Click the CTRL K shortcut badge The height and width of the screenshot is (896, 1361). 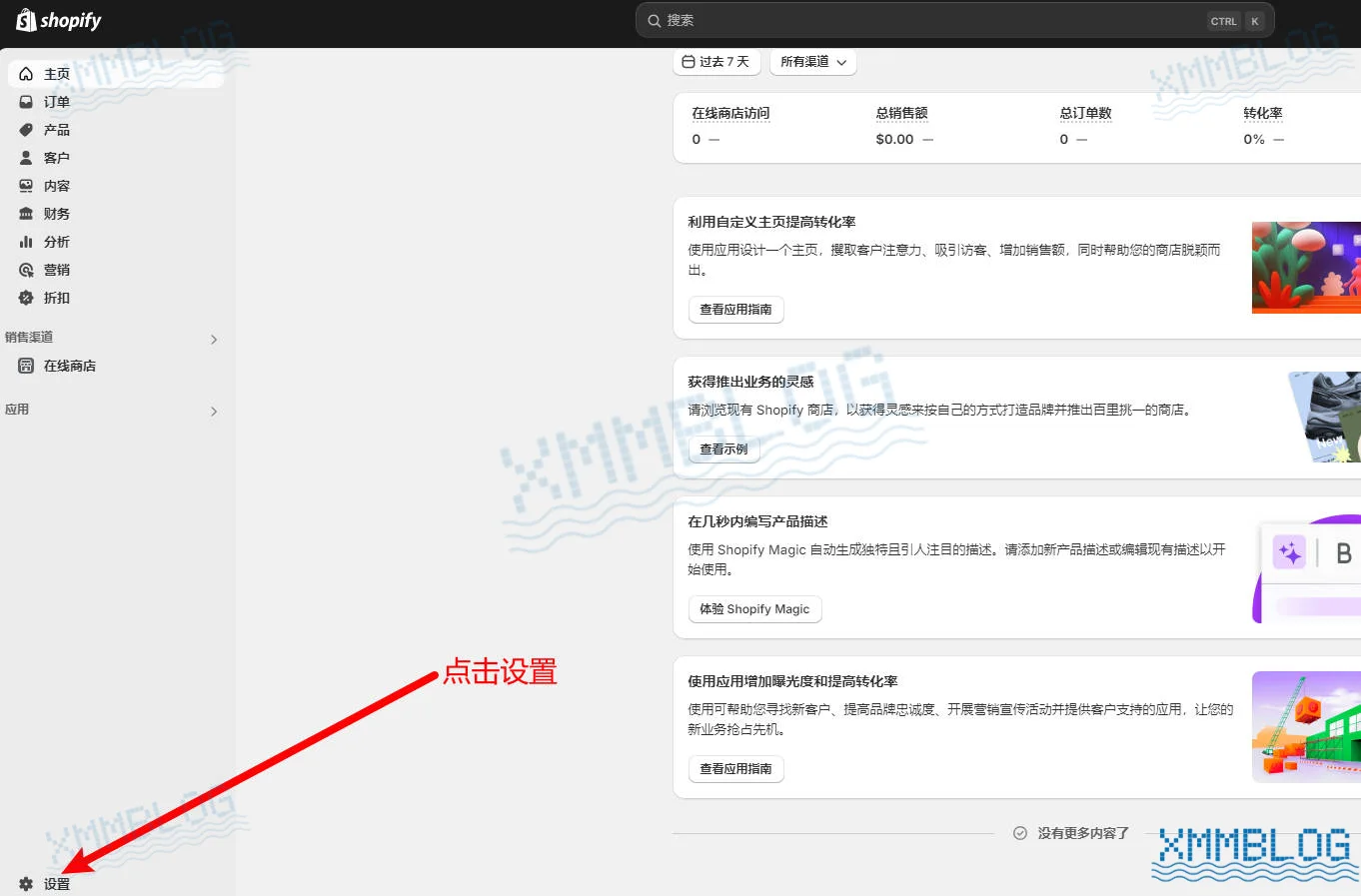tap(1236, 21)
